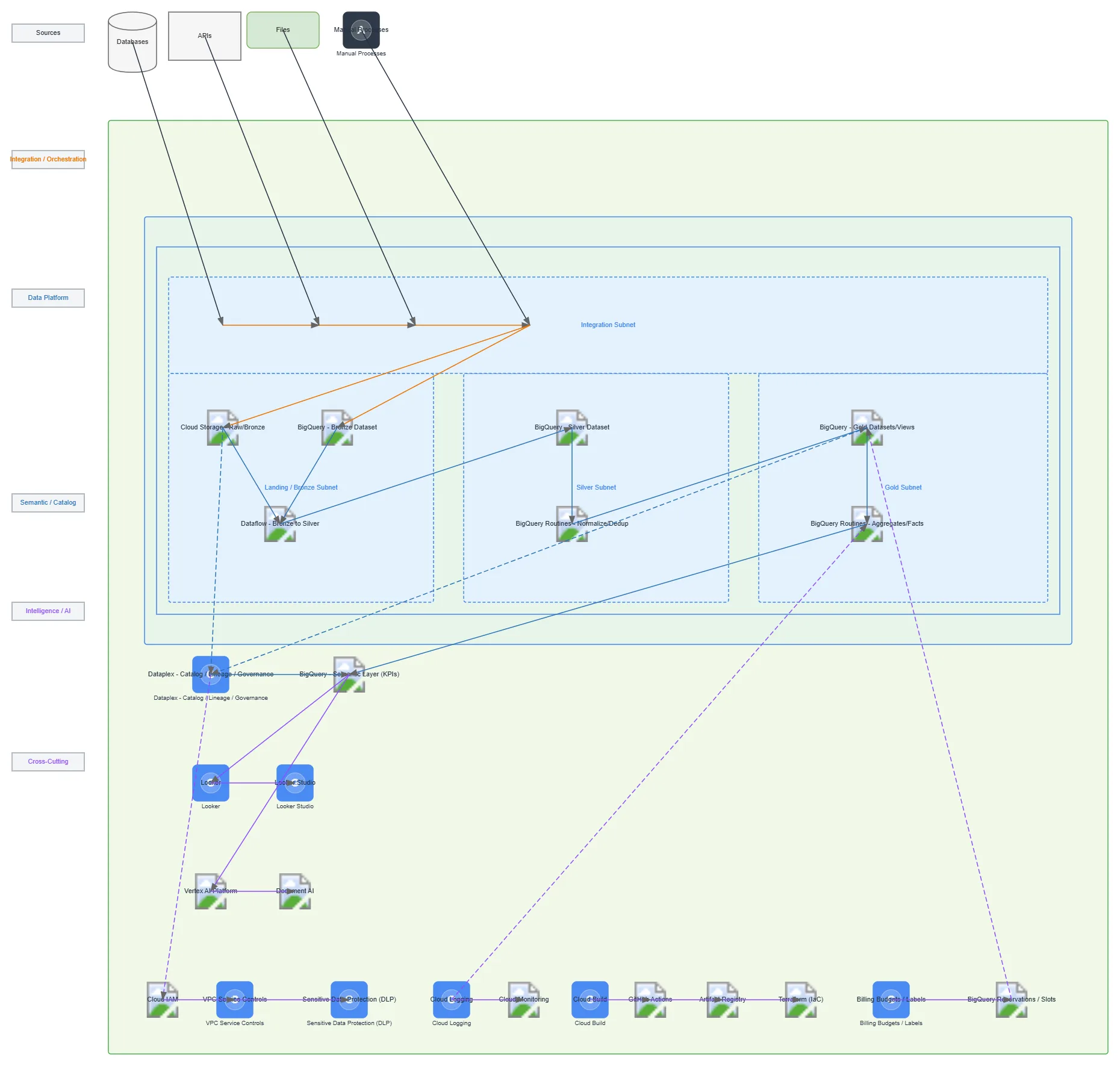
Task: Select the Looker blue icon
Action: pyautogui.click(x=211, y=783)
